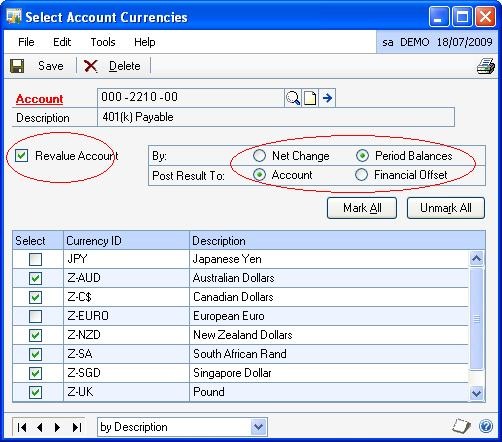Click the company name DEMO
Screen dimensions: 502x442
click(415, 42)
